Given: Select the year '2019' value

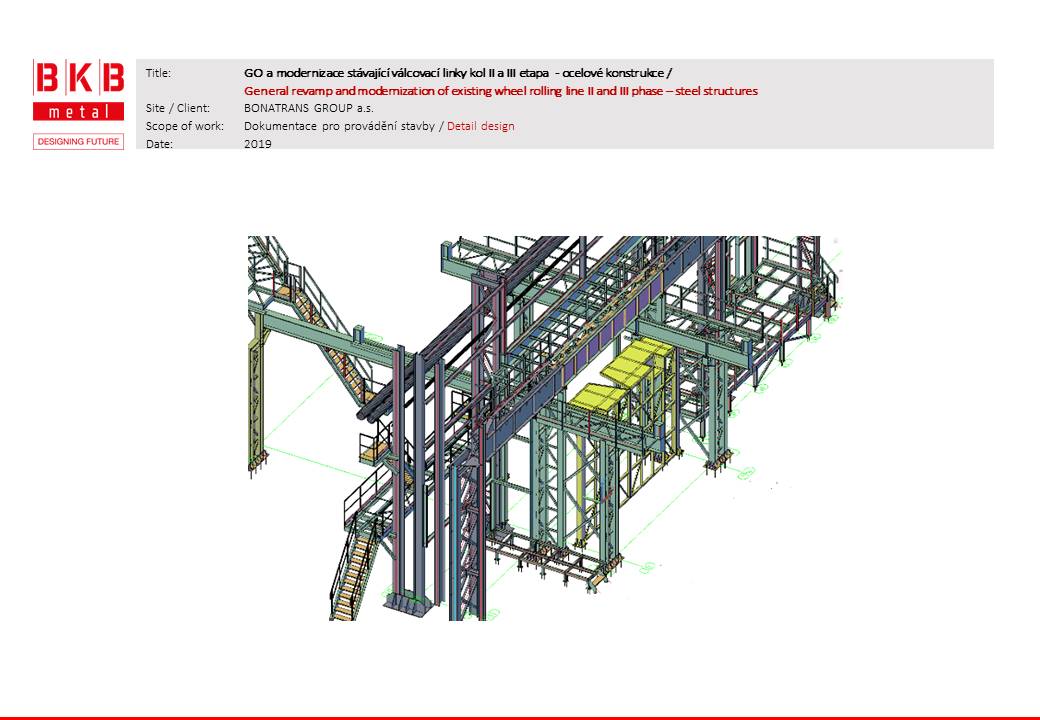Looking at the screenshot, I should [x=257, y=144].
